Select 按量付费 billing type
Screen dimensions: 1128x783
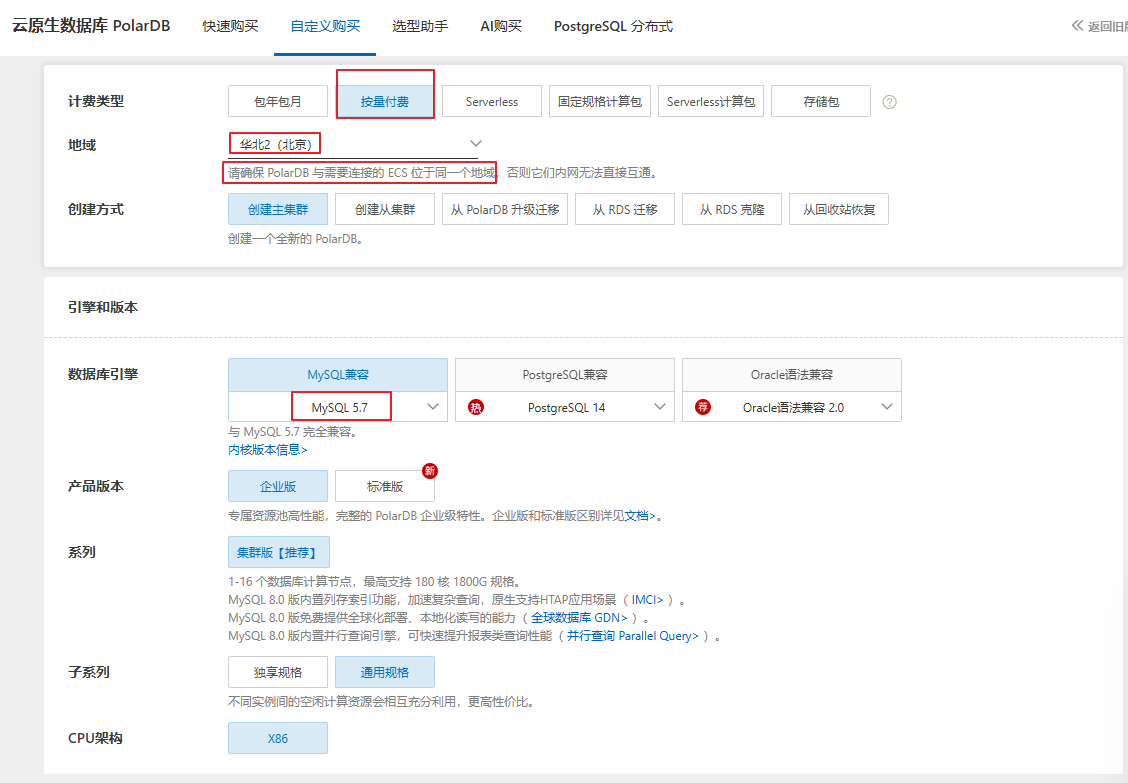[x=385, y=101]
